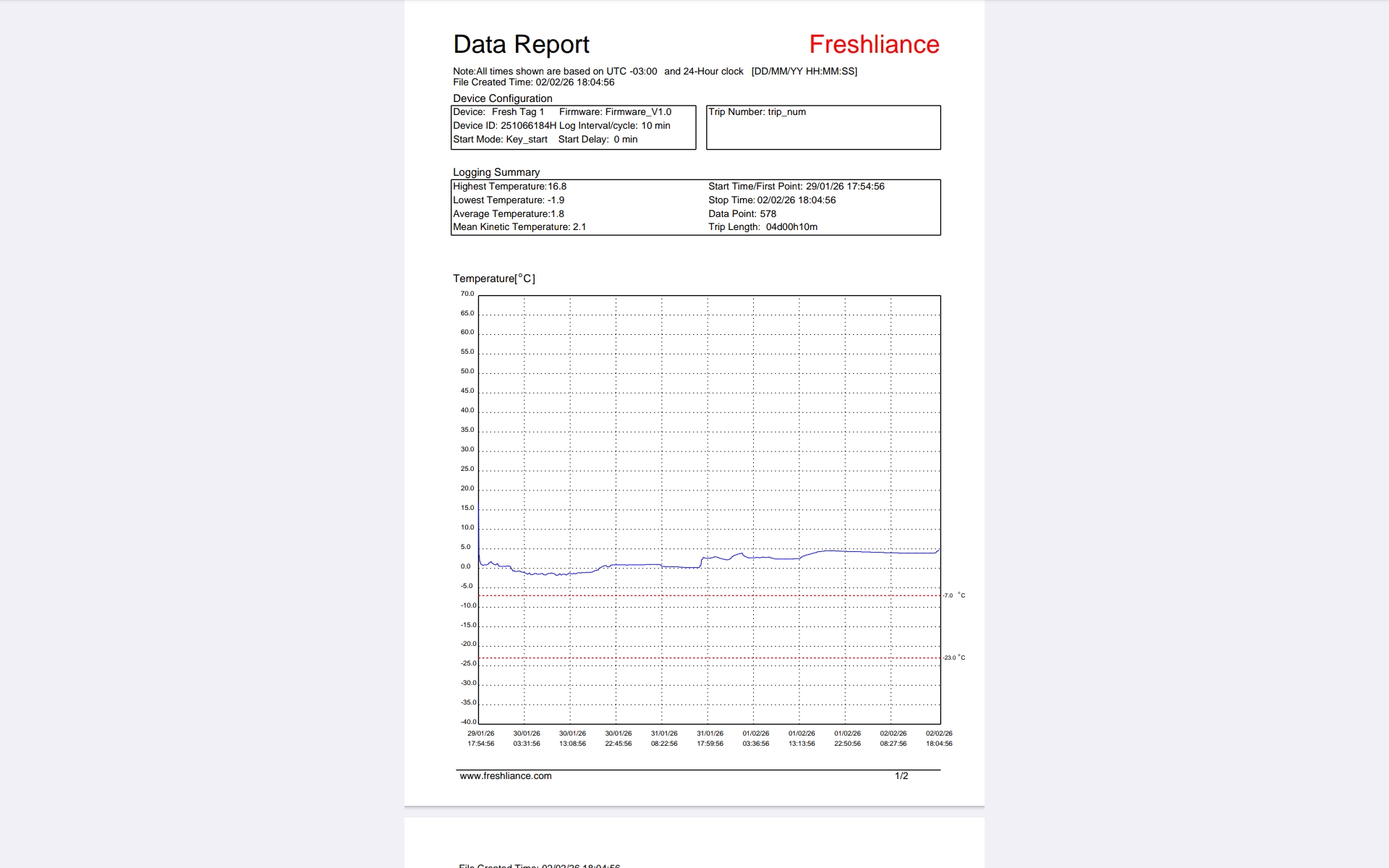
Task: Click the 70.0 y-axis label
Action: (467, 294)
